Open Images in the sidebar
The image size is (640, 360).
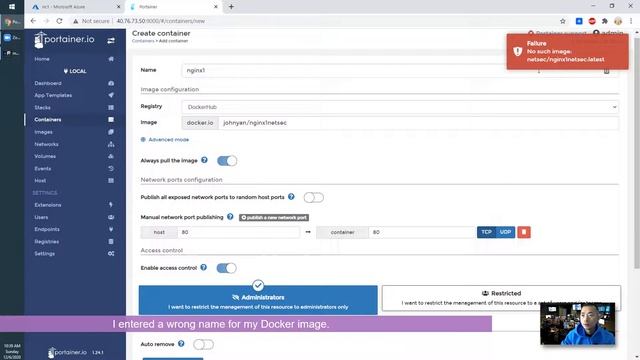[43, 132]
